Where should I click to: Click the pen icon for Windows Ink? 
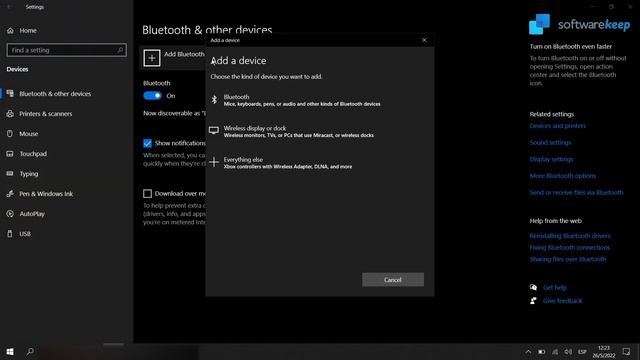pos(10,193)
